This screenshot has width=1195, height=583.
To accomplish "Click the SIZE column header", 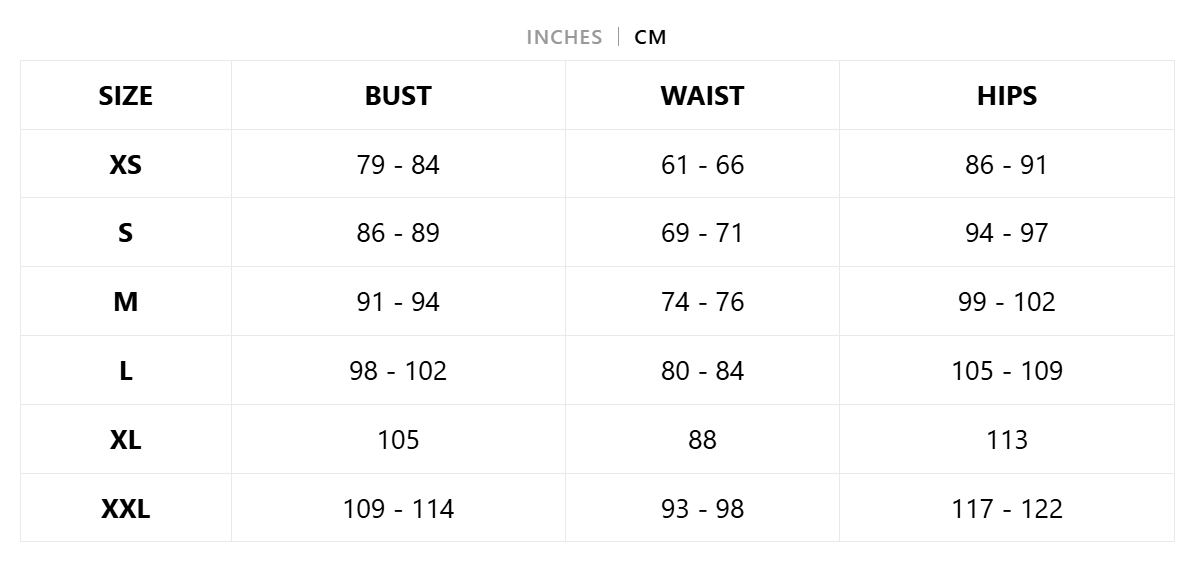I will tap(126, 96).
